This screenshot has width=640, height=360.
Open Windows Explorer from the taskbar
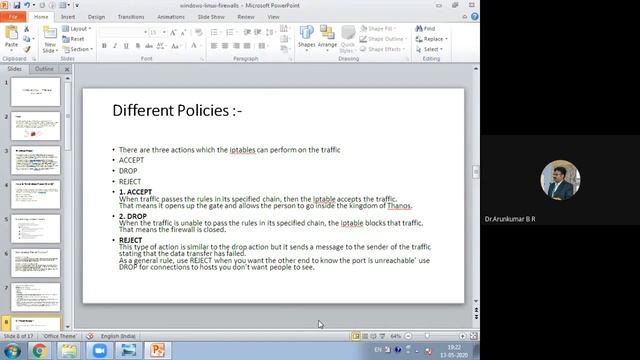pyautogui.click(x=69, y=351)
